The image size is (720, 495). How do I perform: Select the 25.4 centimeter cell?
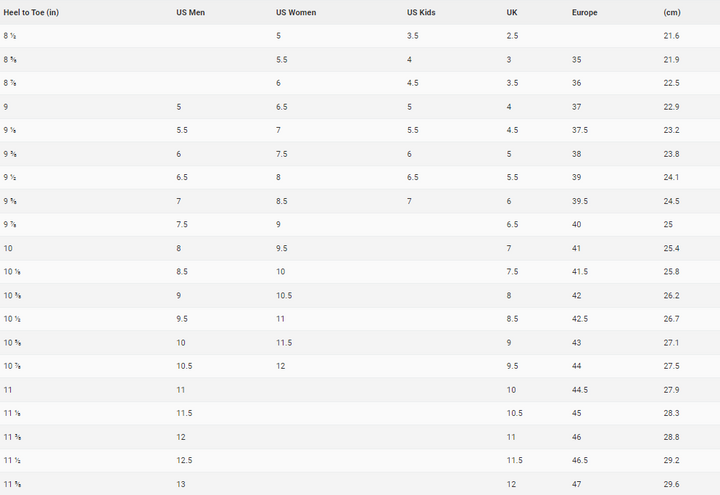point(671,248)
